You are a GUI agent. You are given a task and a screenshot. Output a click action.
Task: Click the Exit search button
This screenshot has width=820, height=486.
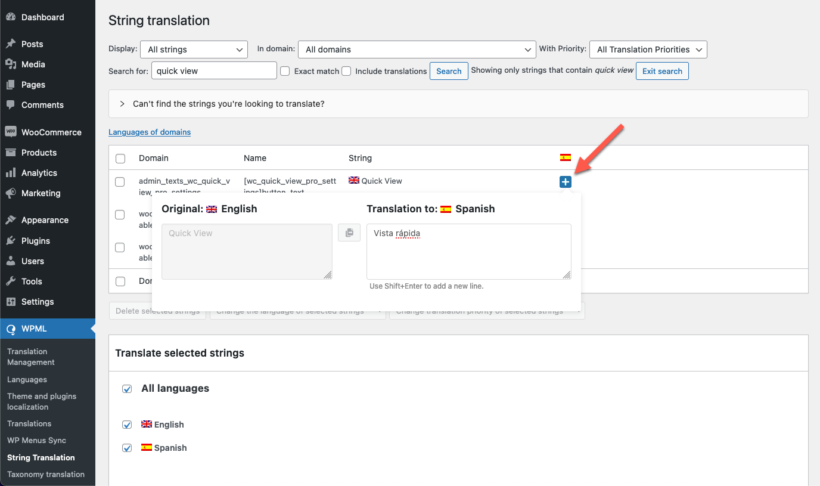662,71
